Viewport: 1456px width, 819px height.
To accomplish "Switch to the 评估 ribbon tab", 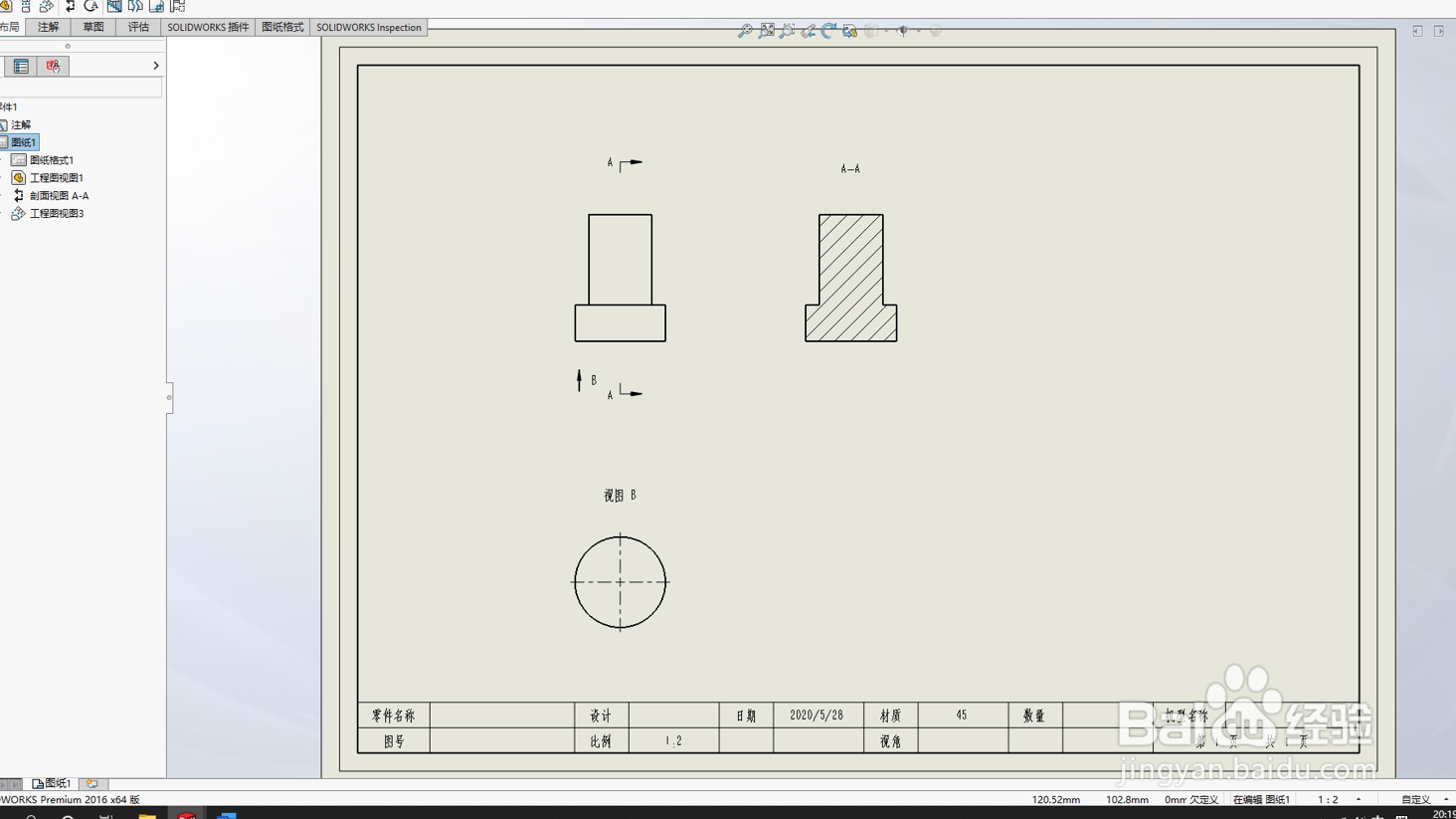I will point(138,27).
